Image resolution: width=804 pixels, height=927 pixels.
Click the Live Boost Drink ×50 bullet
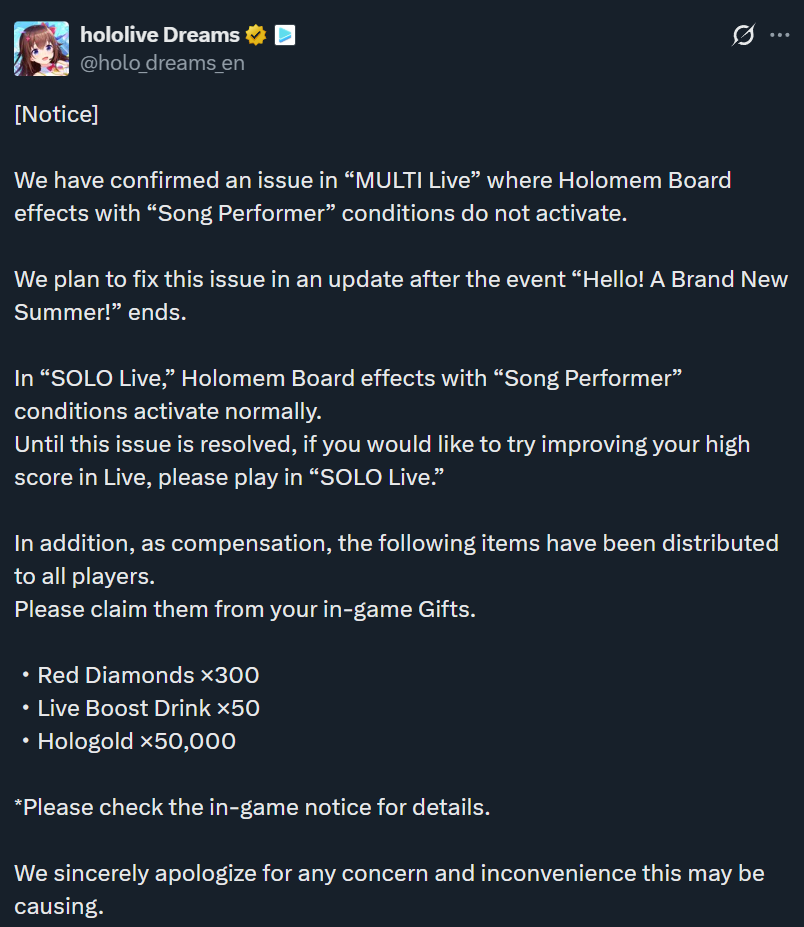click(x=140, y=708)
